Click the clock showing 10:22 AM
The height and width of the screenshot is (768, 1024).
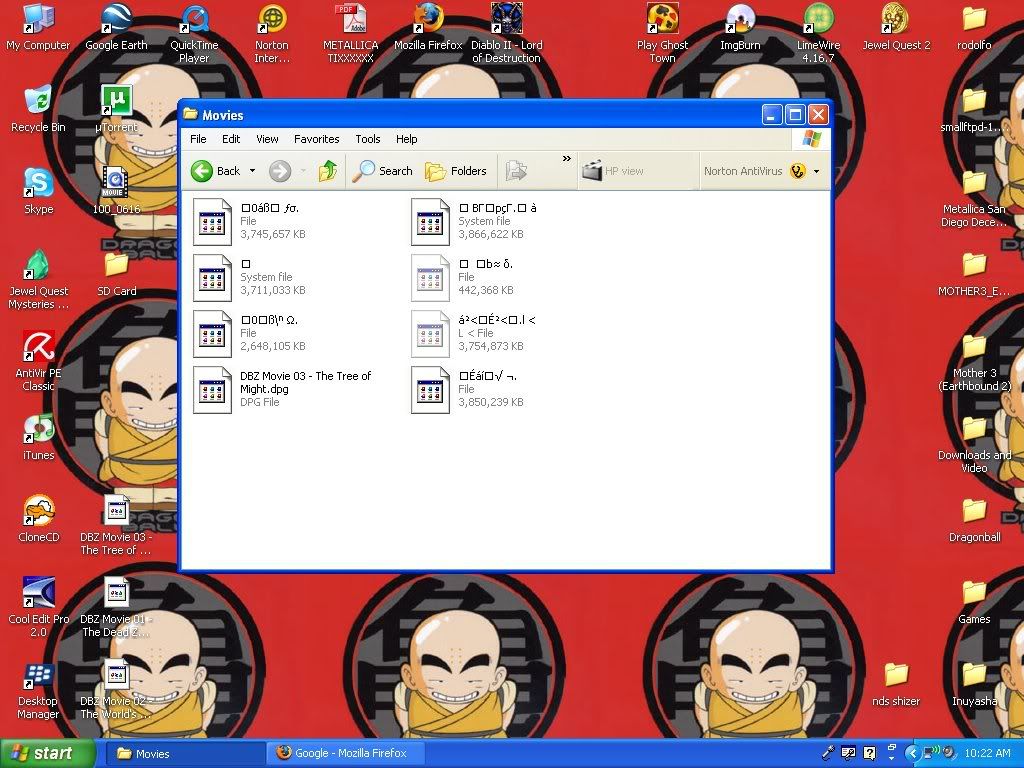coord(987,754)
